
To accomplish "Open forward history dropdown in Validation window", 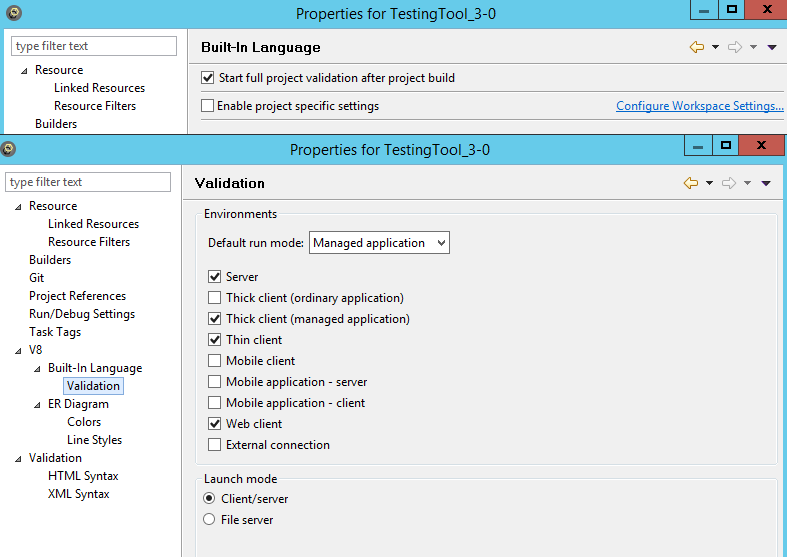I will (x=747, y=183).
